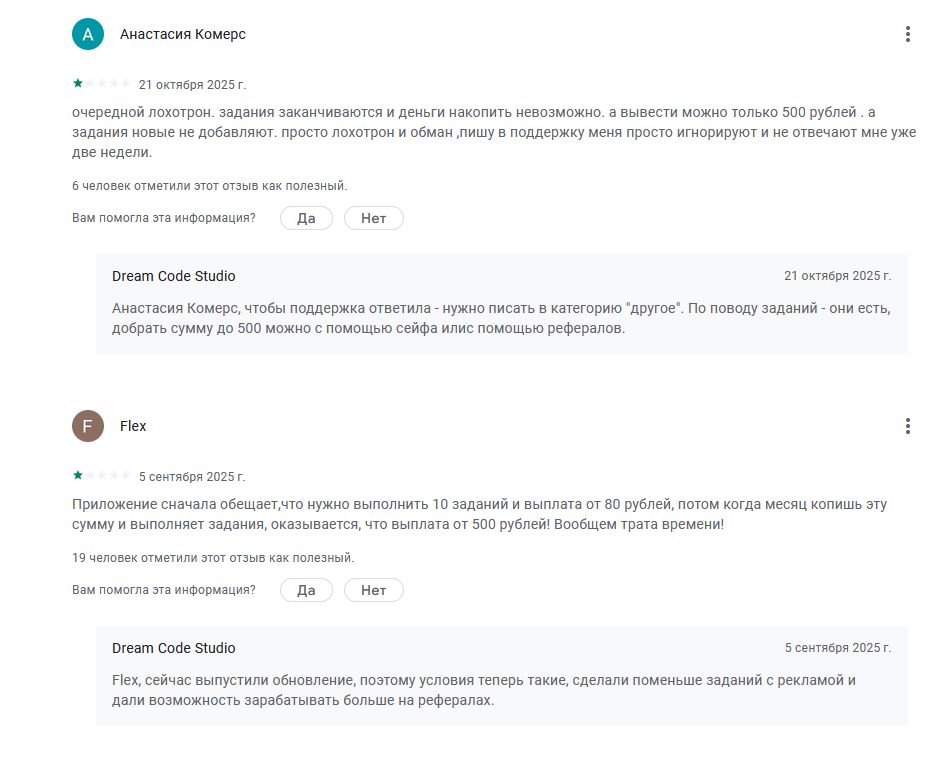949x759 pixels.
Task: Click Нет under Анастасия's review
Action: (x=373, y=218)
